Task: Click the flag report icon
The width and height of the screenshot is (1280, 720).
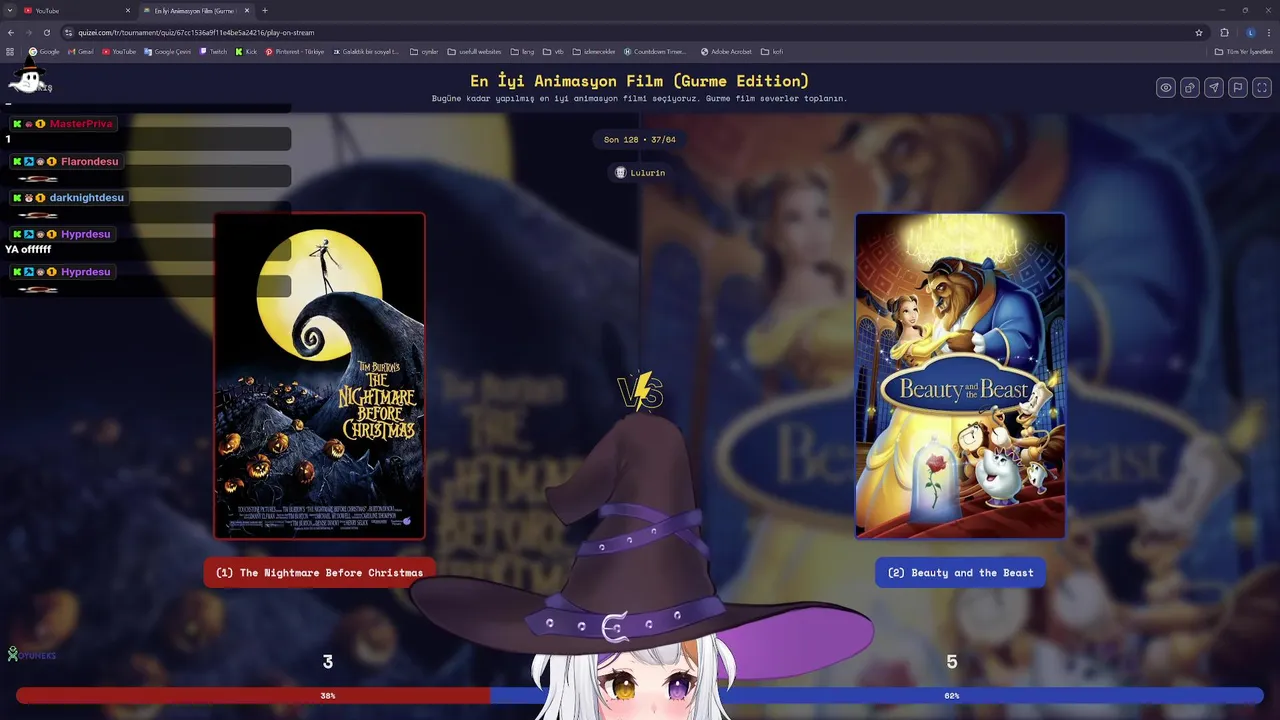Action: pyautogui.click(x=1237, y=88)
